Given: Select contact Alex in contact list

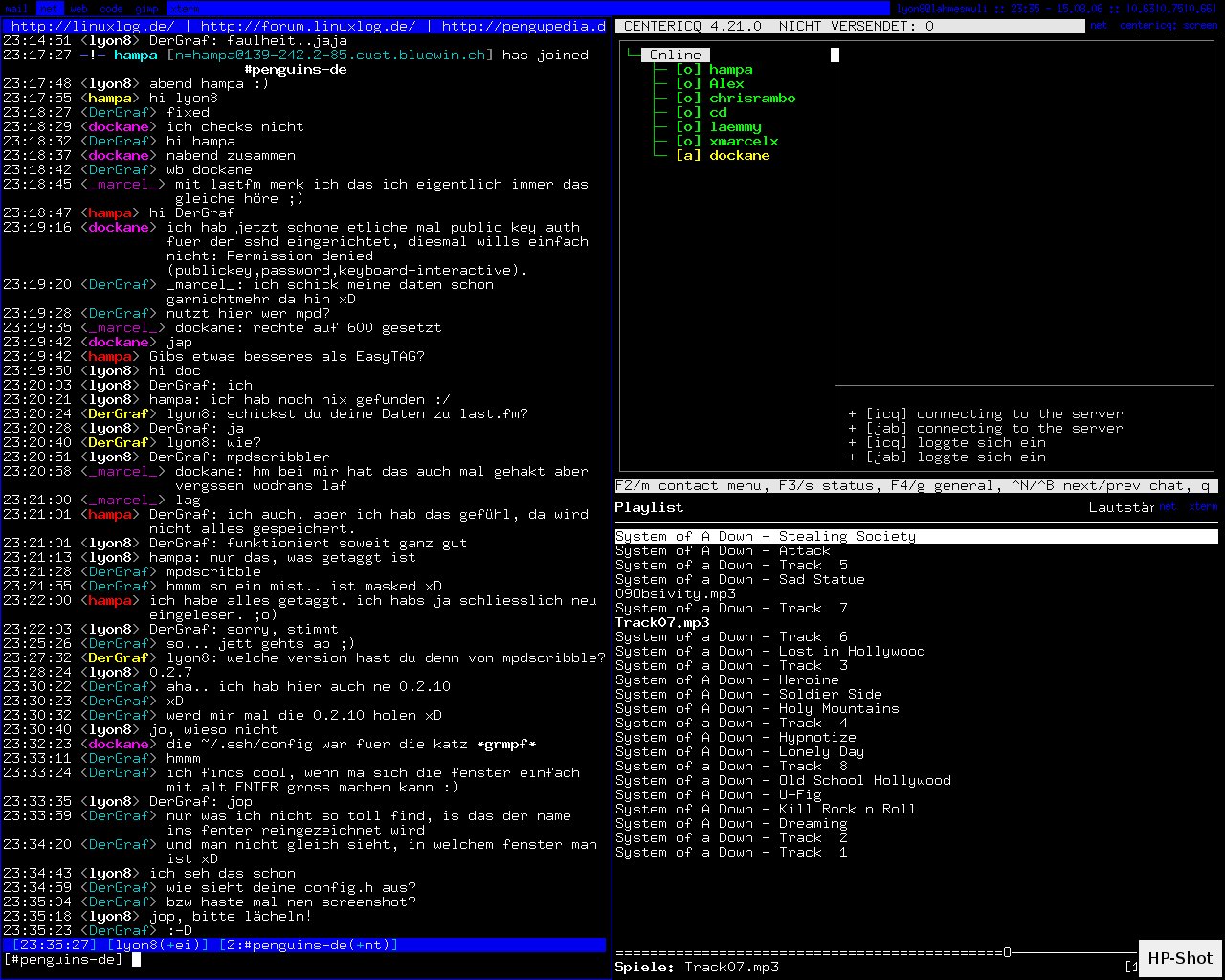Looking at the screenshot, I should (x=726, y=84).
